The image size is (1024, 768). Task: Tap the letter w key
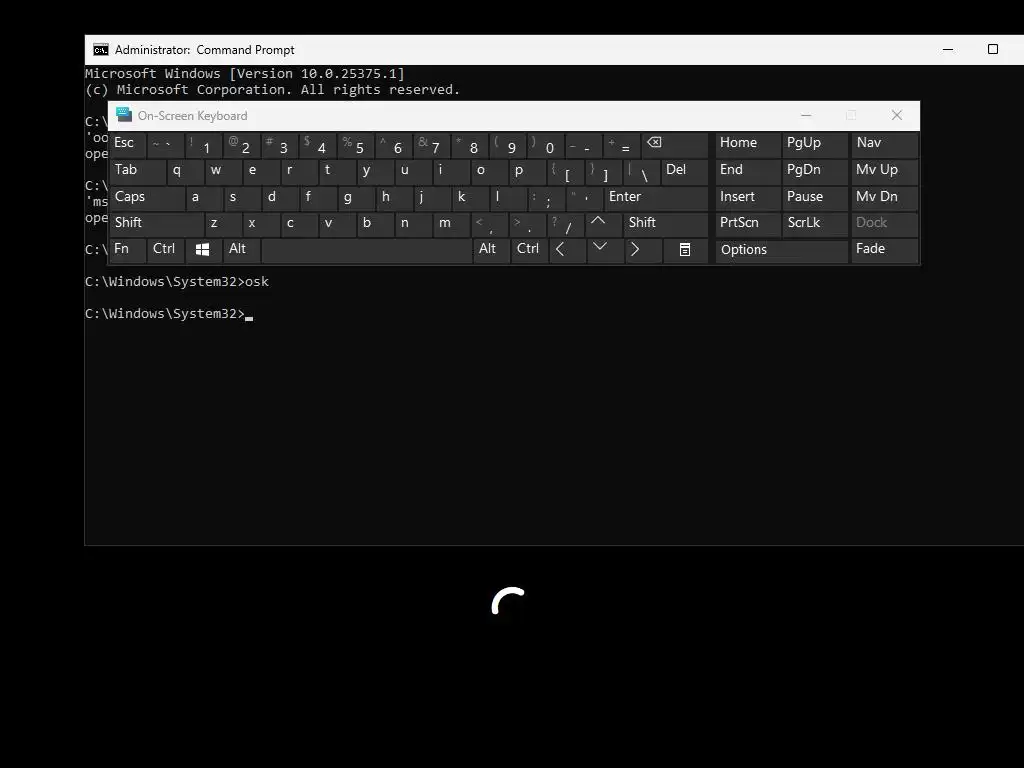coord(223,172)
